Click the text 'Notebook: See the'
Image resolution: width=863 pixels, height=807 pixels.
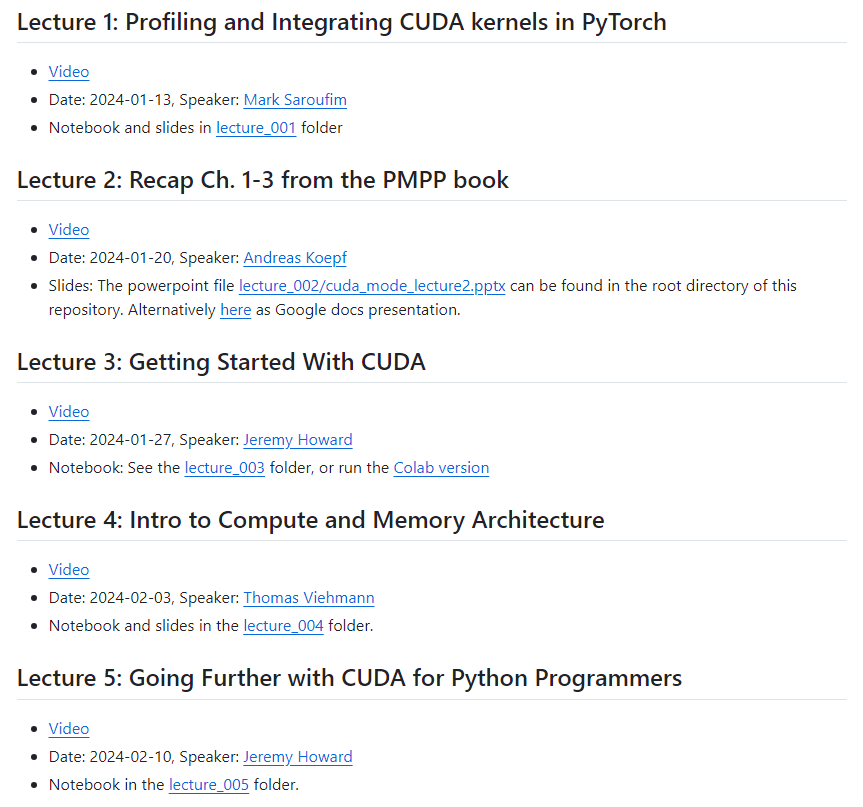(x=114, y=468)
